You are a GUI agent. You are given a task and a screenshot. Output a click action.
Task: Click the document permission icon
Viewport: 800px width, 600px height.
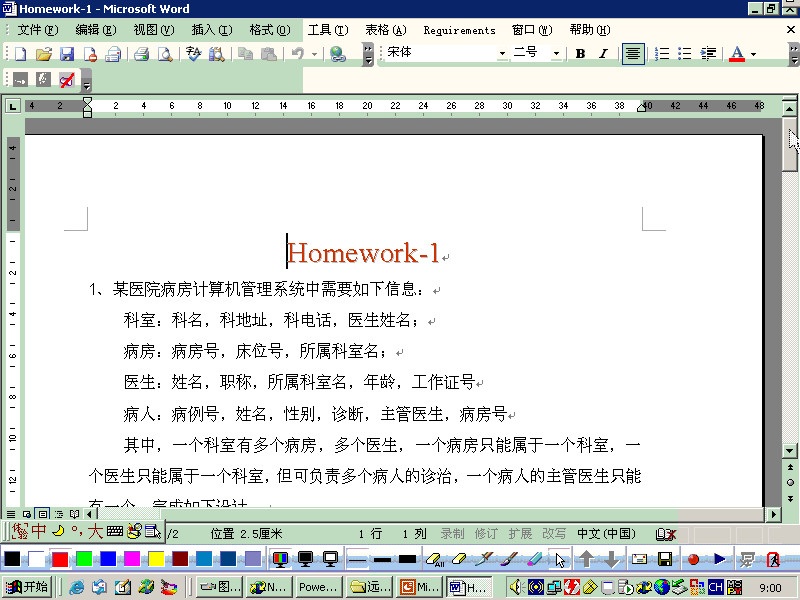pos(90,54)
